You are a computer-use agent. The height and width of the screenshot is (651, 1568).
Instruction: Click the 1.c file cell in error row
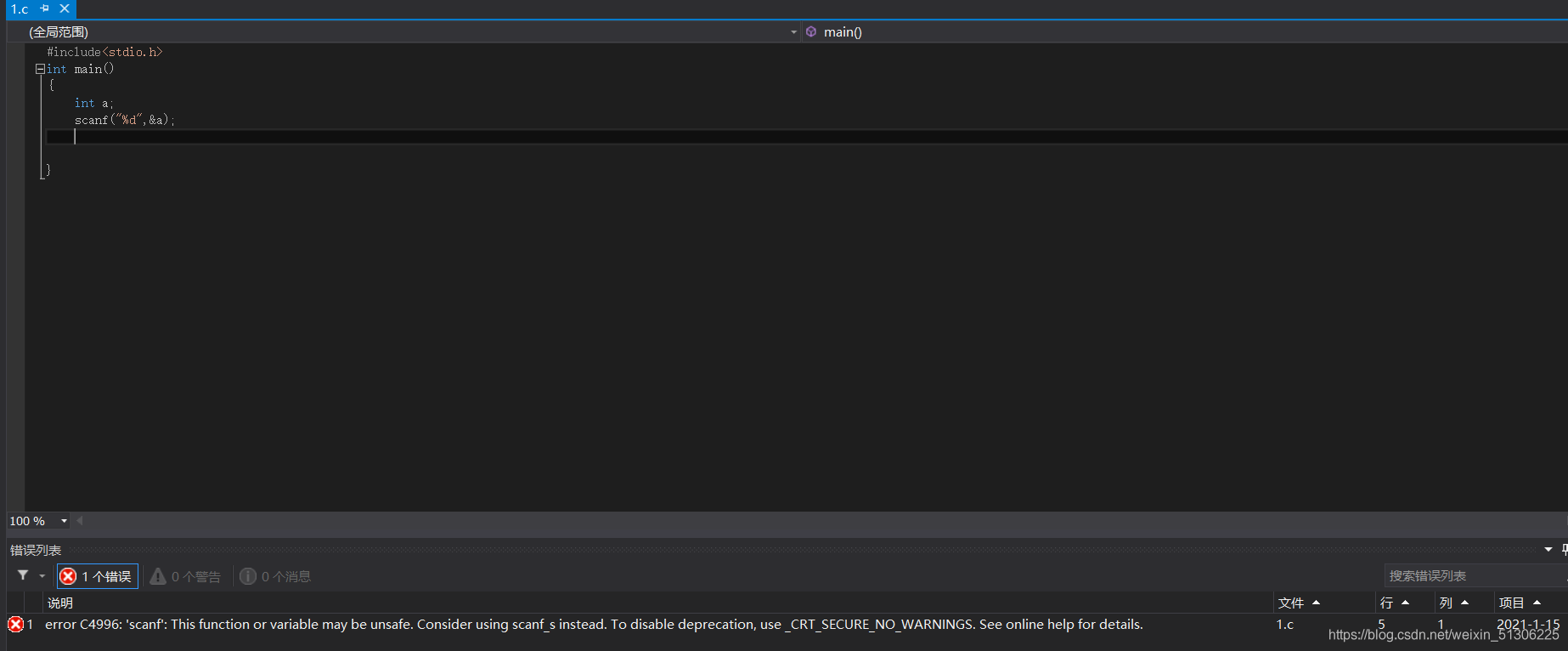point(1285,625)
